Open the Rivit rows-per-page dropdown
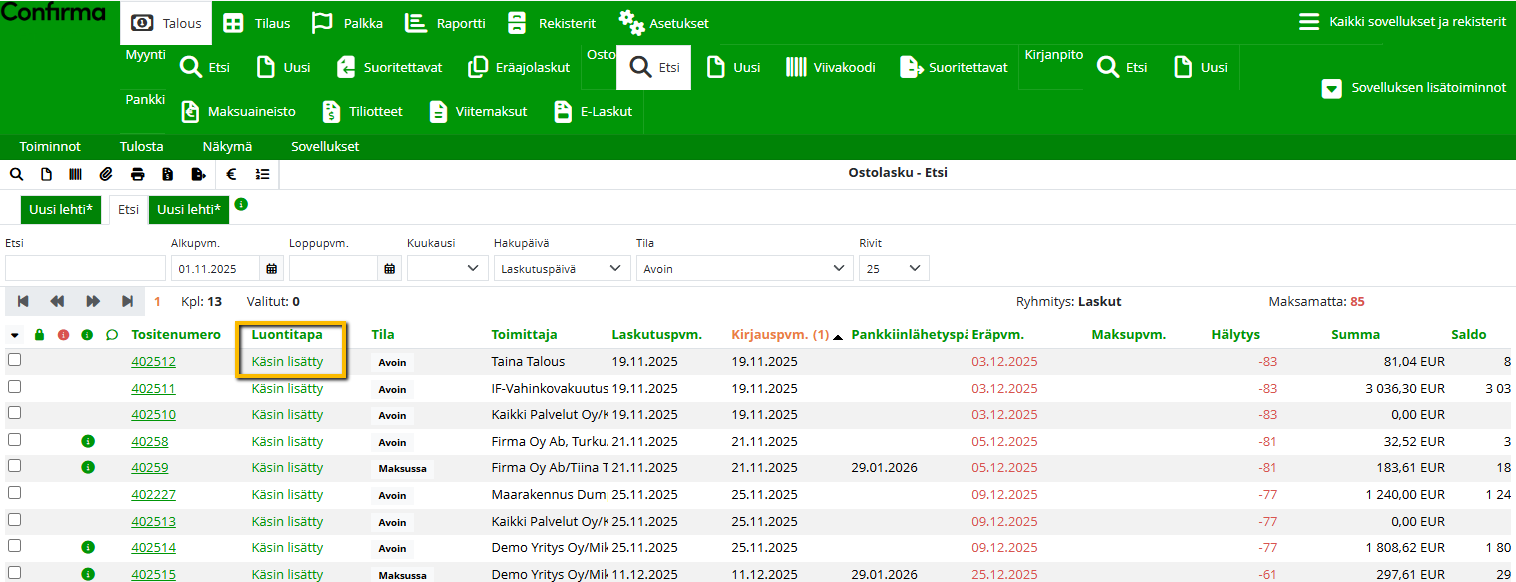The height and width of the screenshot is (582, 1516). point(894,268)
